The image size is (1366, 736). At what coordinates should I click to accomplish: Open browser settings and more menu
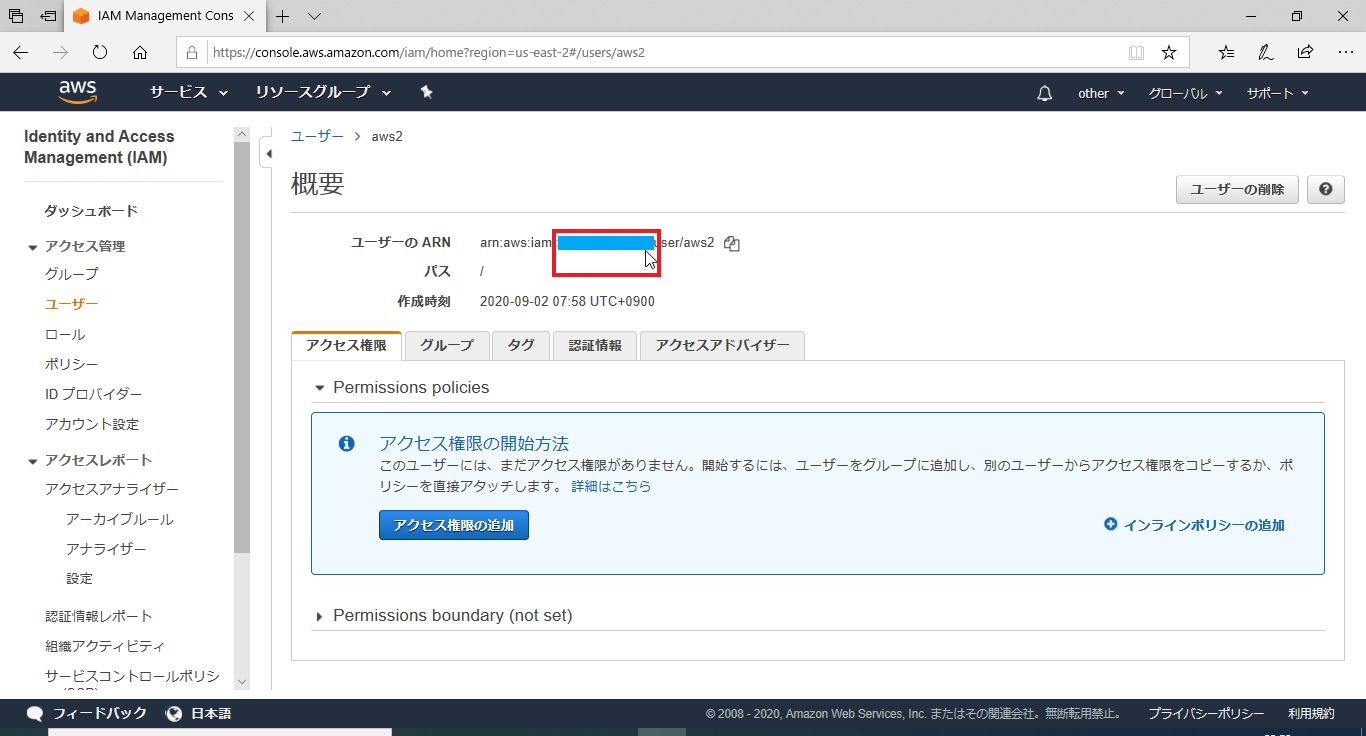1345,52
